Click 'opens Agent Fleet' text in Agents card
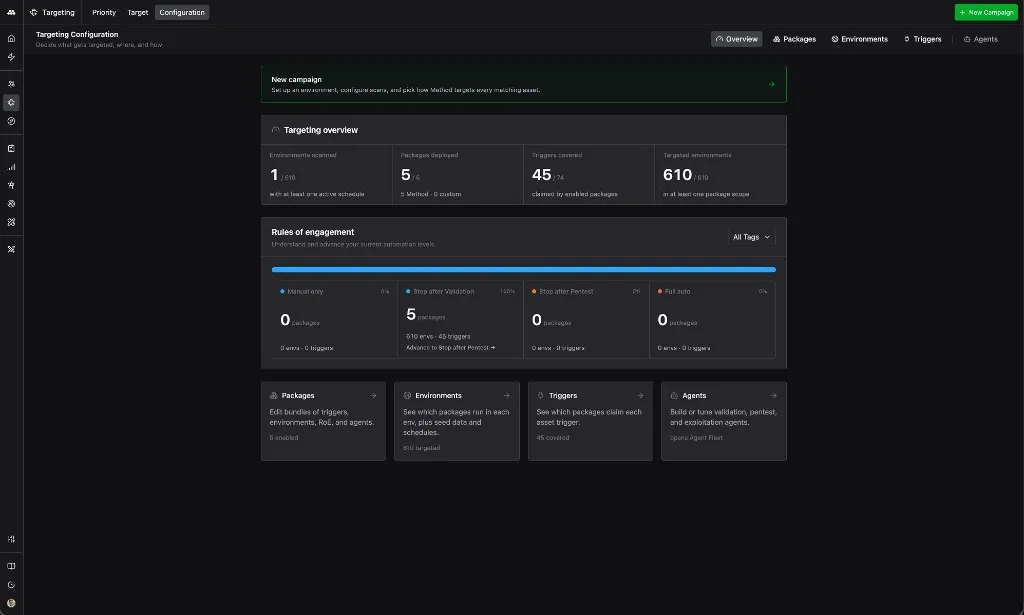1024x615 pixels. [x=696, y=438]
